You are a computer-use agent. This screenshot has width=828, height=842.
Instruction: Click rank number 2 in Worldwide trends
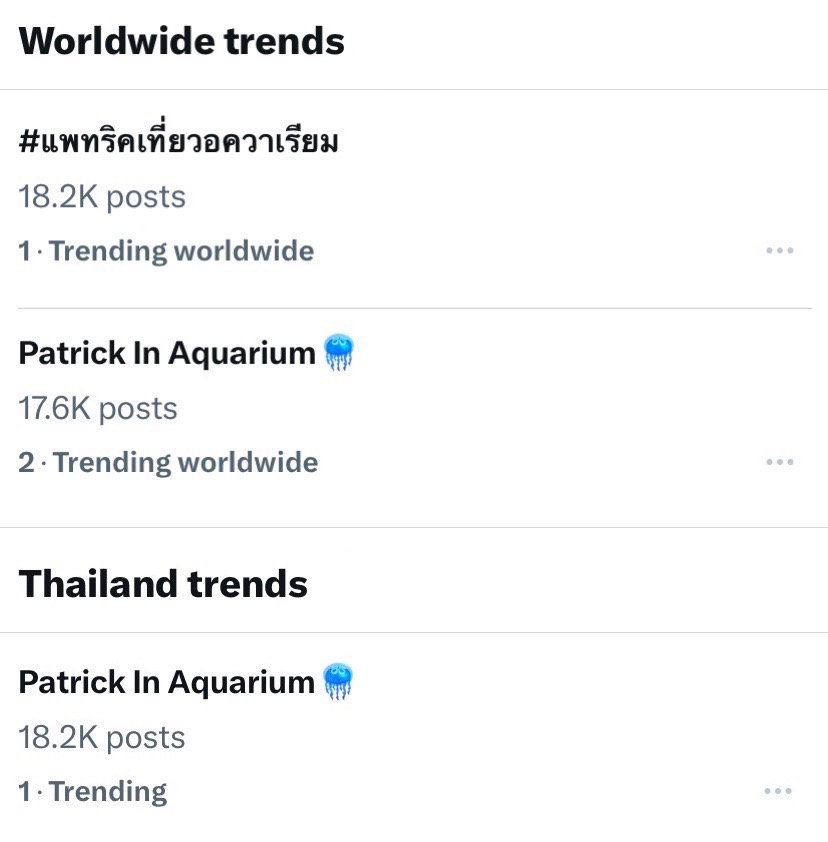pos(26,462)
